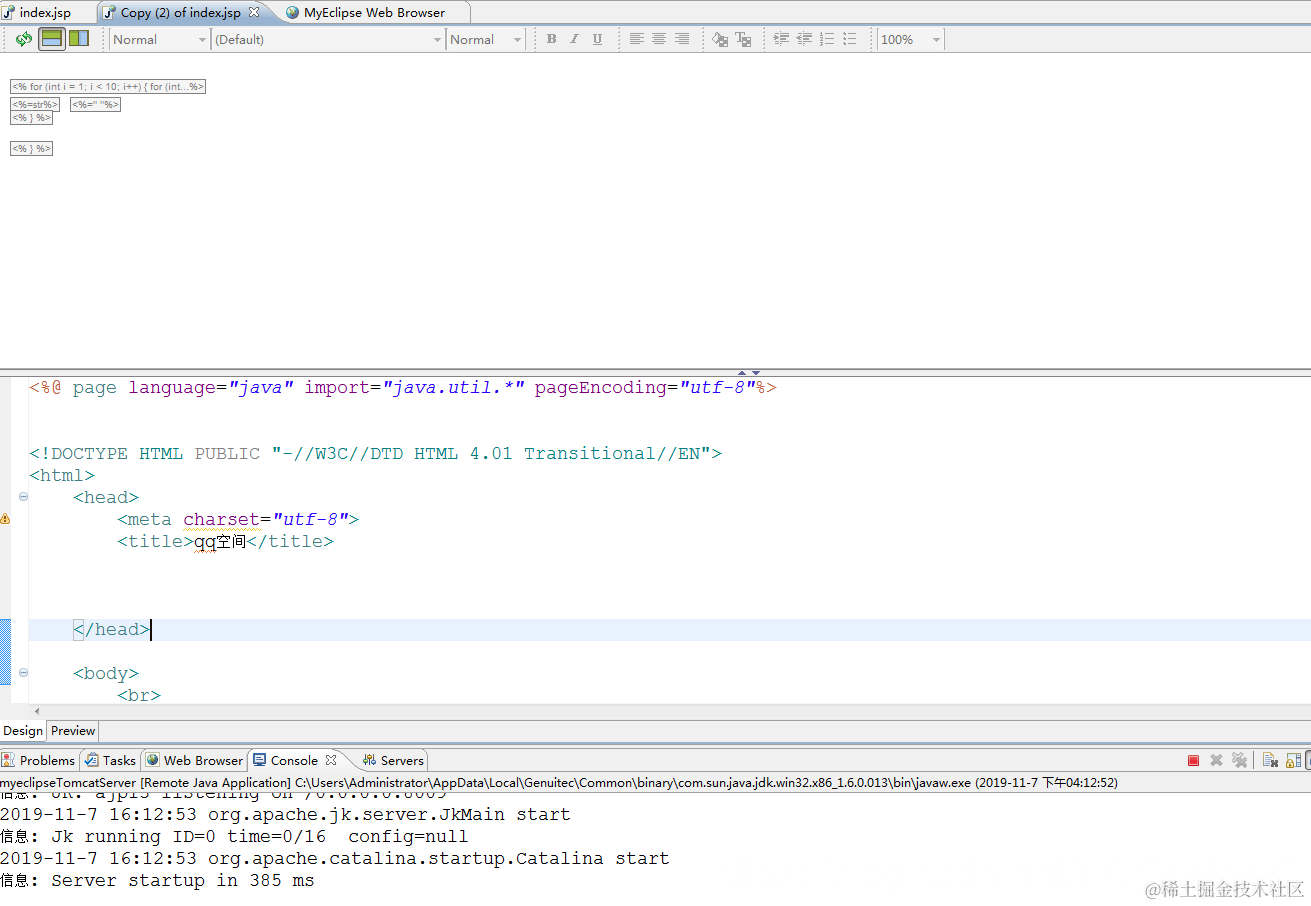Close Copy (2) of index.jsp tab
Screen dimensions: 1311x906
coord(254,12)
